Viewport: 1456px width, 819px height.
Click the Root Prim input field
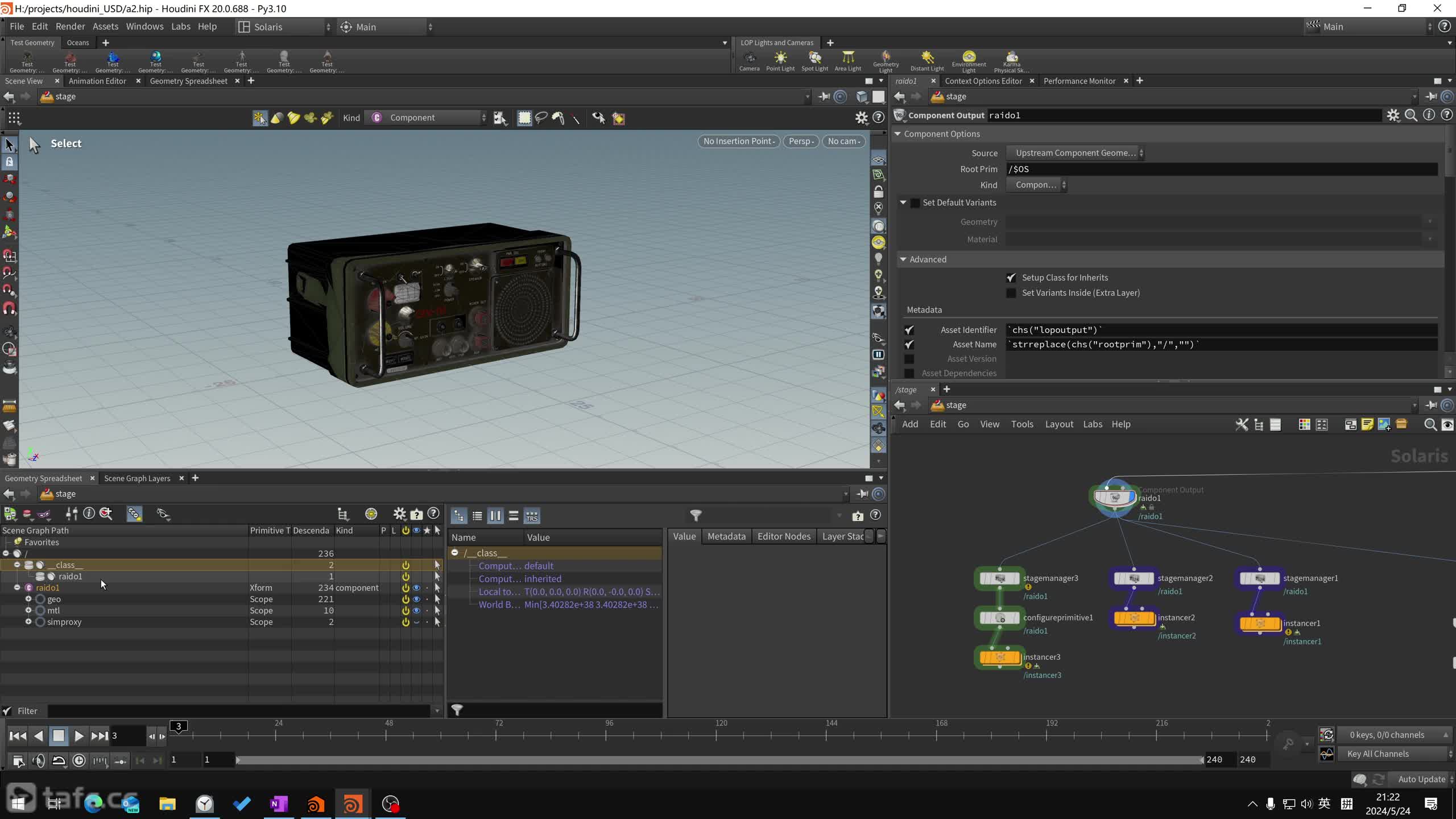coord(1222,169)
